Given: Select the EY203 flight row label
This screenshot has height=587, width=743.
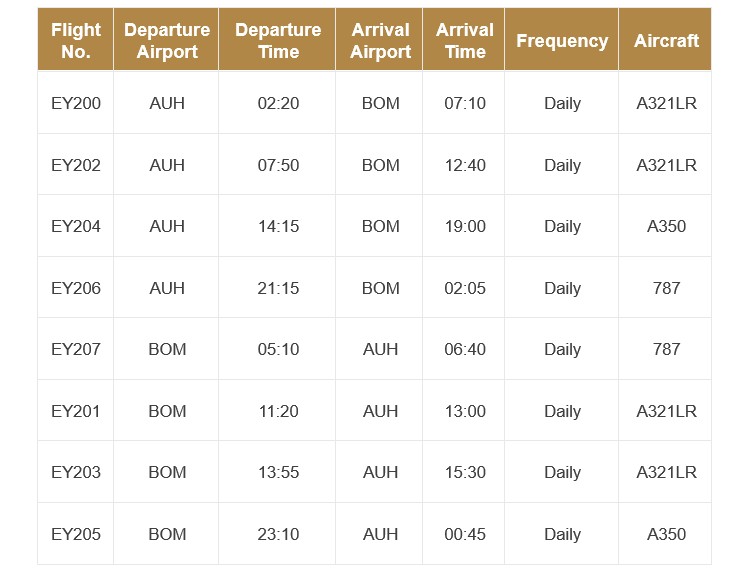Looking at the screenshot, I should pos(76,472).
